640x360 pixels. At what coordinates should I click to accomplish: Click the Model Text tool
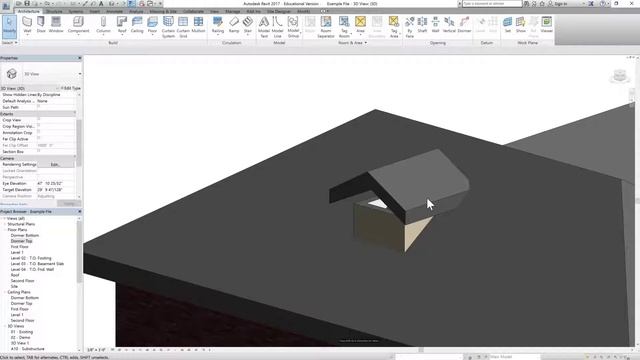coord(264,27)
